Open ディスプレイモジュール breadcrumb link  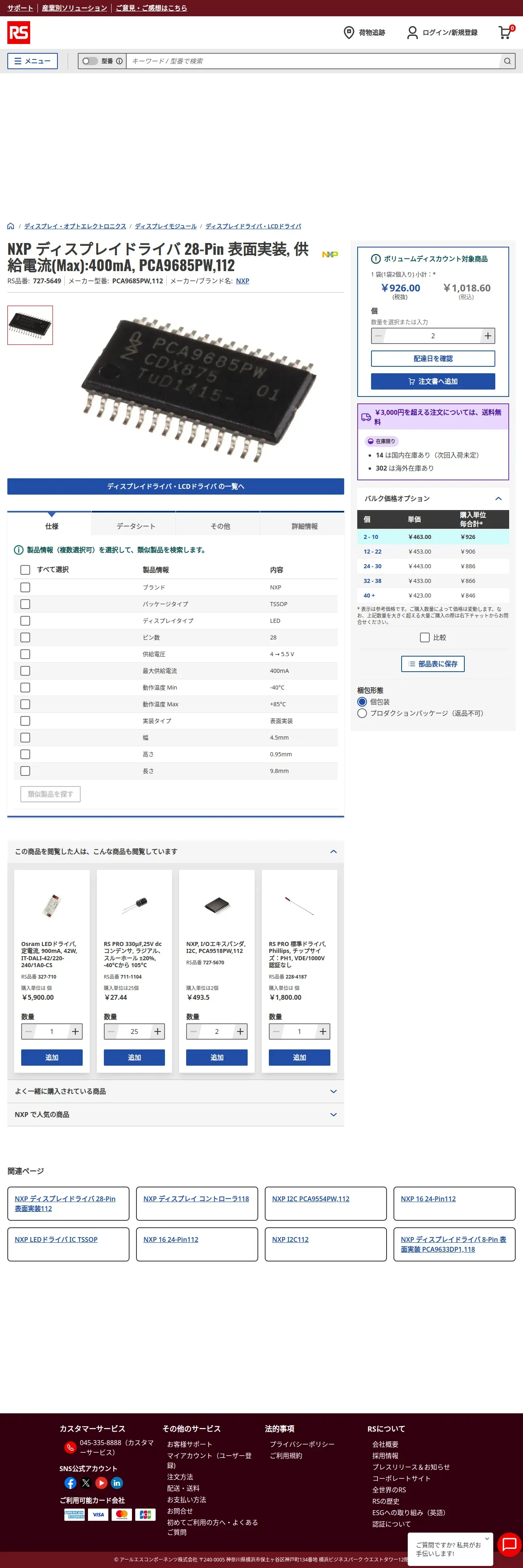(x=166, y=226)
